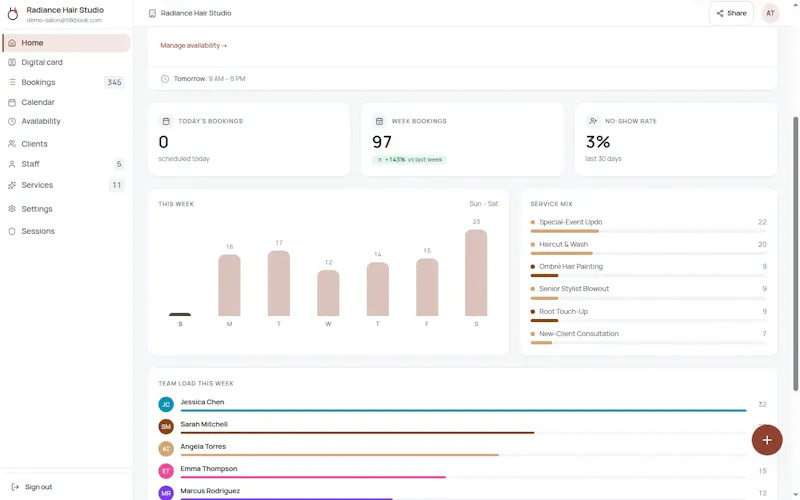The height and width of the screenshot is (500, 800).
Task: Click the Clients people icon
Action: click(12, 144)
